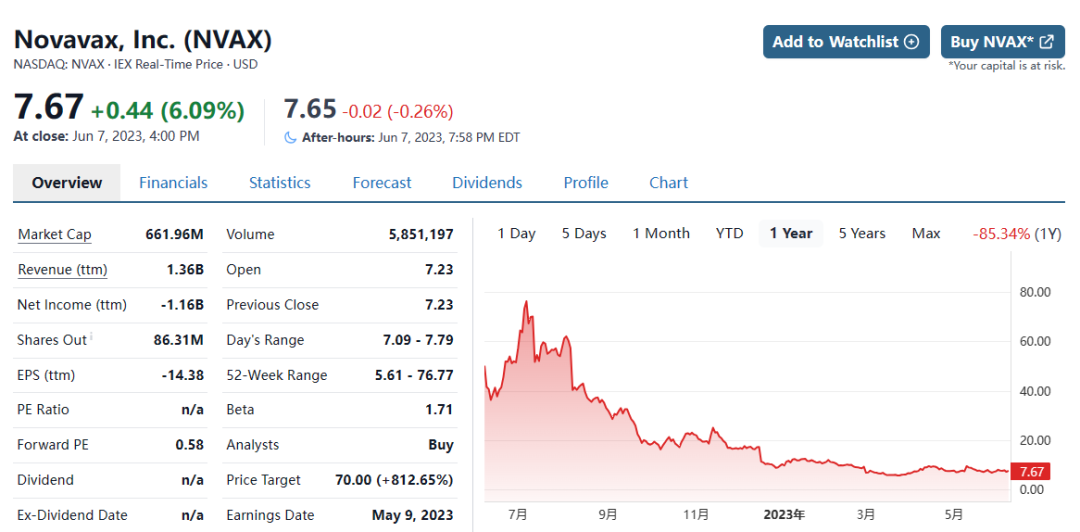The width and height of the screenshot is (1080, 532).
Task: Switch to the Statistics tab
Action: point(280,183)
